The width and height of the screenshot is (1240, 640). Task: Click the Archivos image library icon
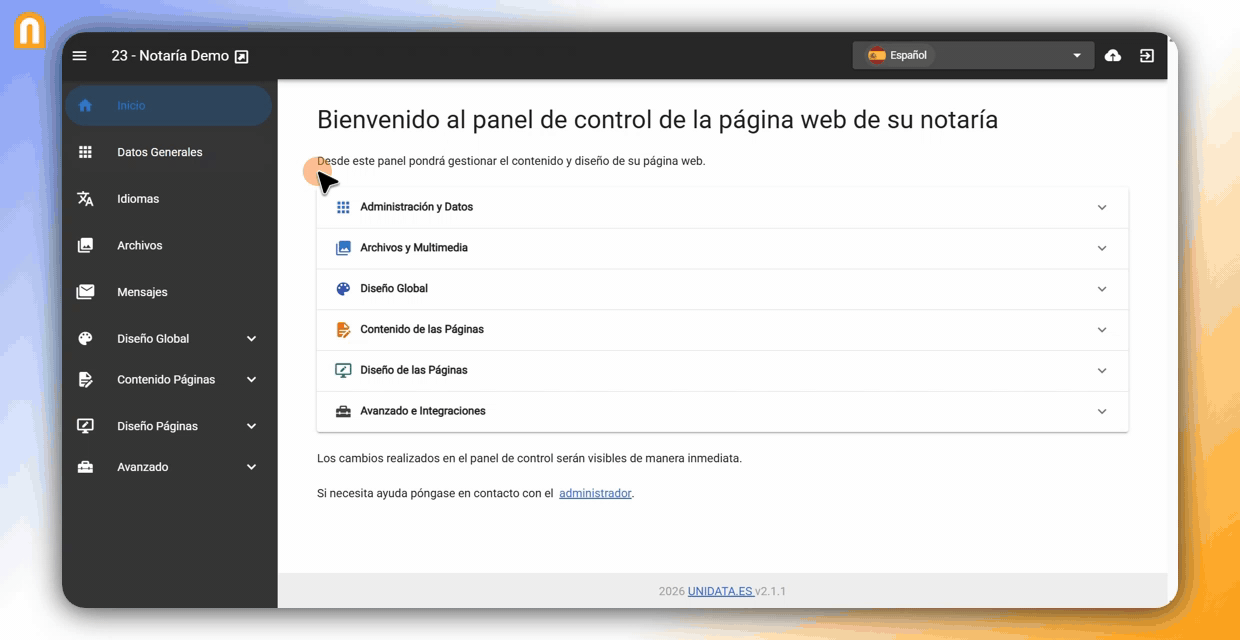click(x=85, y=245)
